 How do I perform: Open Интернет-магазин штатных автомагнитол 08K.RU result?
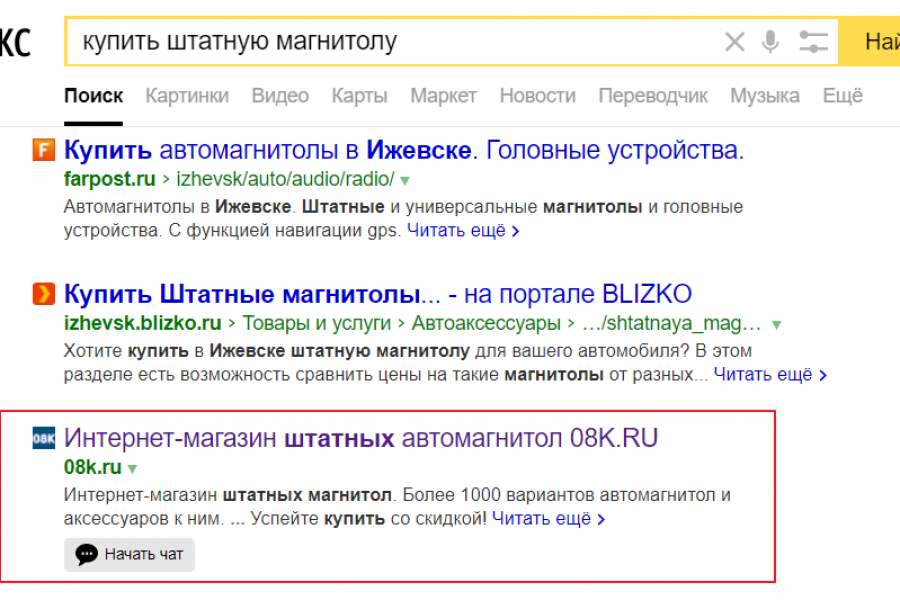(360, 439)
